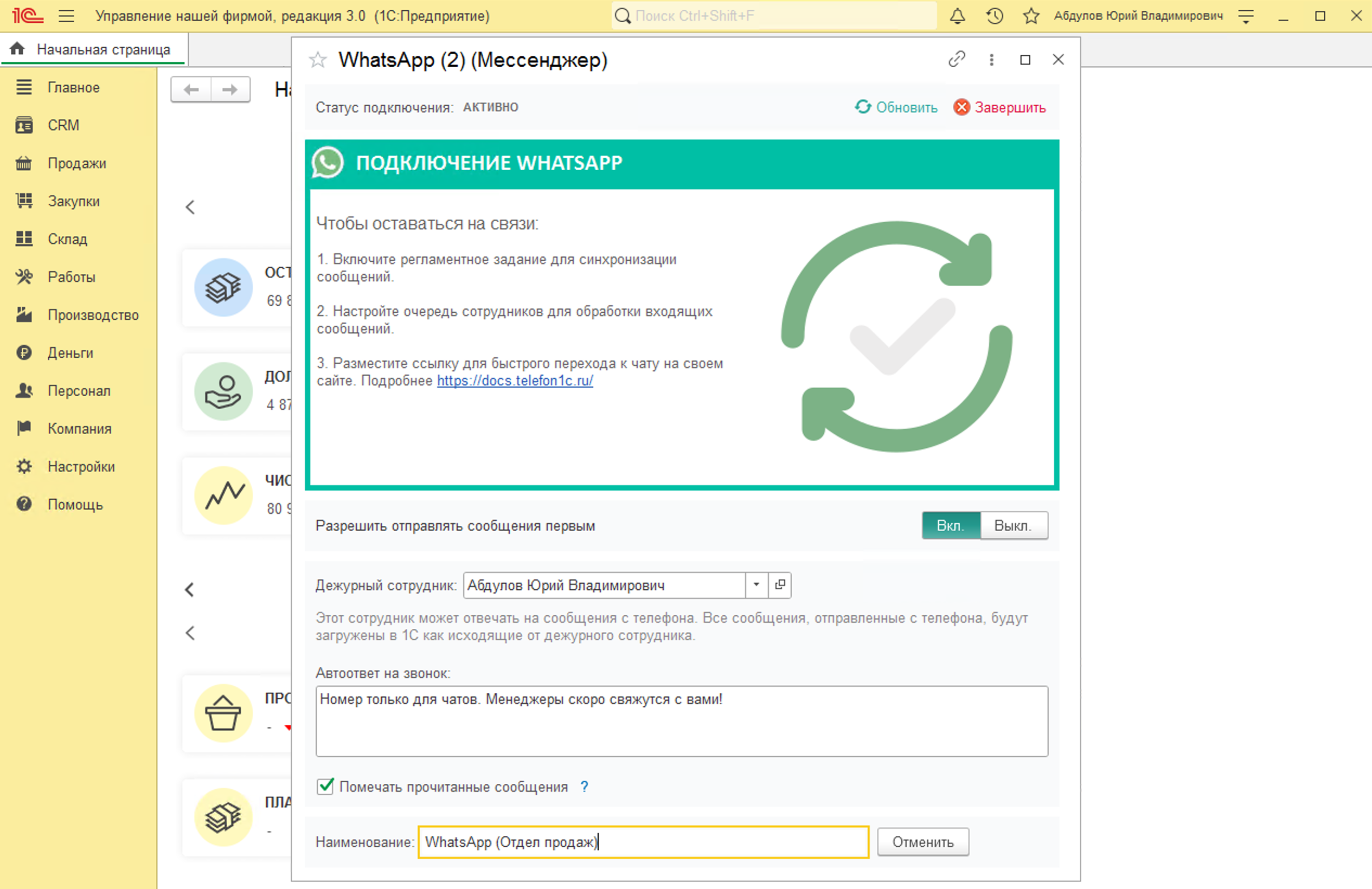Click the Отменить button
1372x889 pixels.
tap(923, 842)
